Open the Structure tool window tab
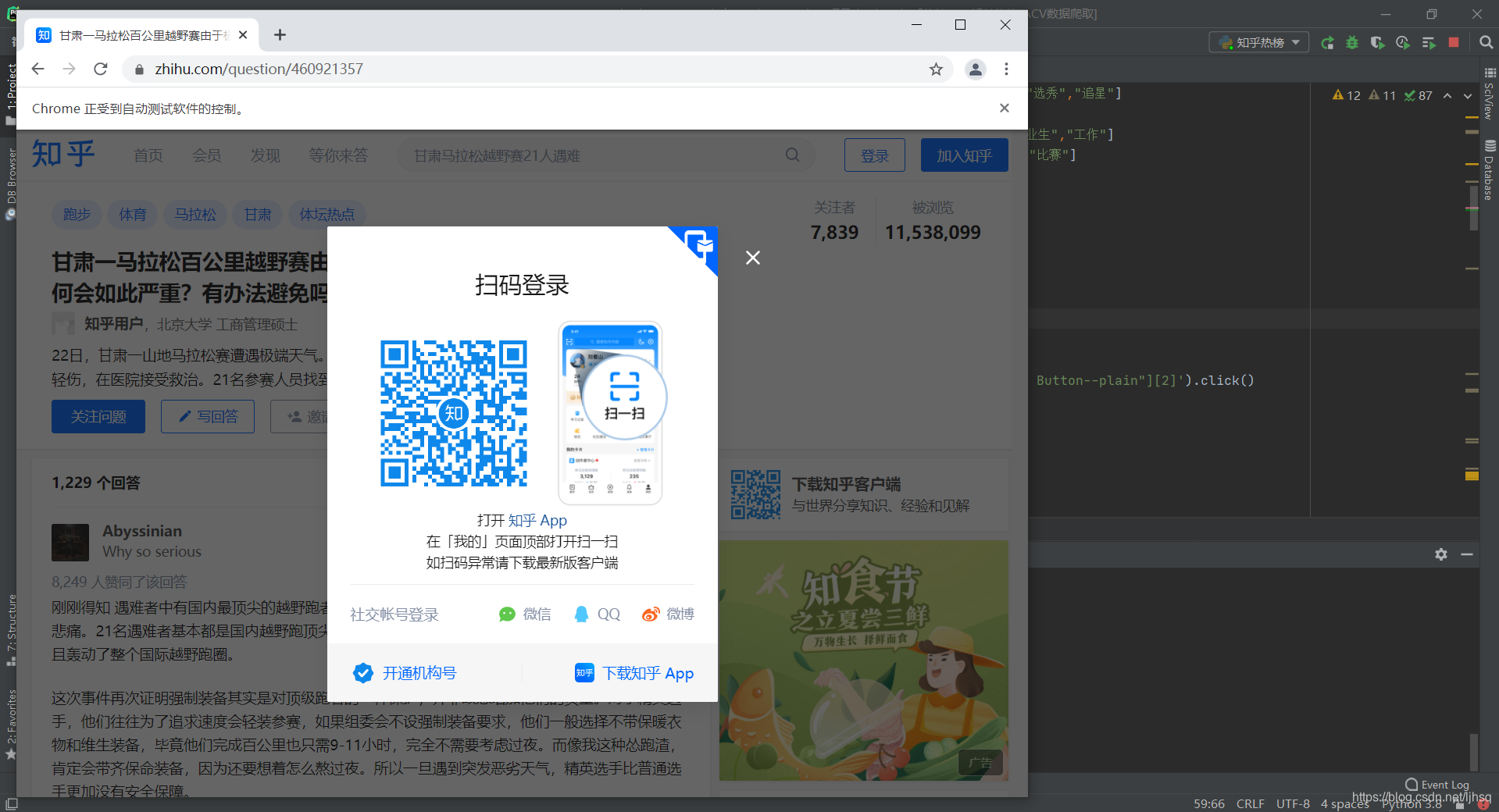Screen dimensions: 1499x812 point(11,630)
